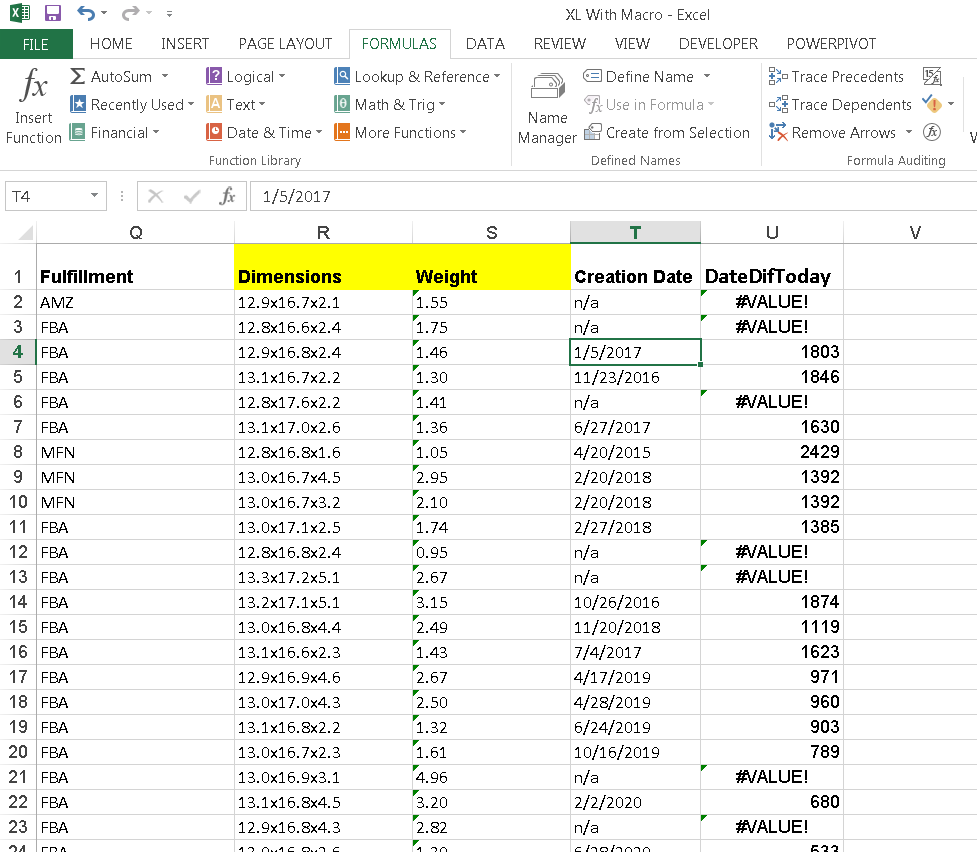This screenshot has height=852, width=977.
Task: Click the Math & Trig functions icon
Action: 341,104
